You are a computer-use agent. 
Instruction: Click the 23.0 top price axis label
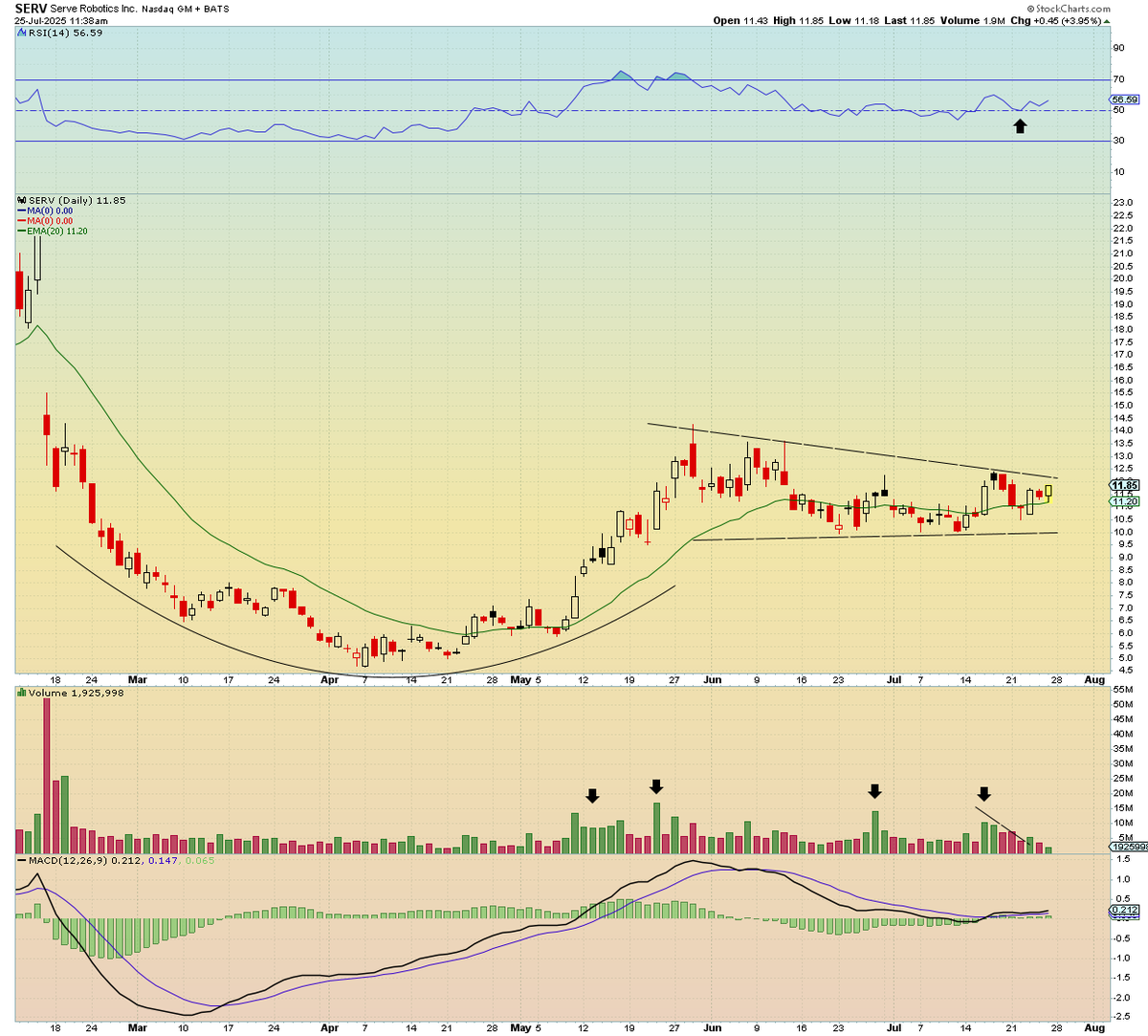1122,203
